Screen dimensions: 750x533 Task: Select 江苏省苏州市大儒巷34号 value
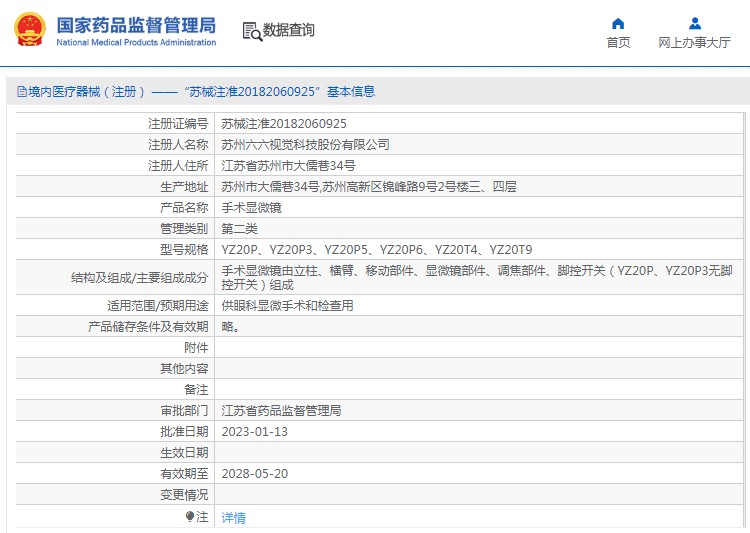click(x=288, y=166)
